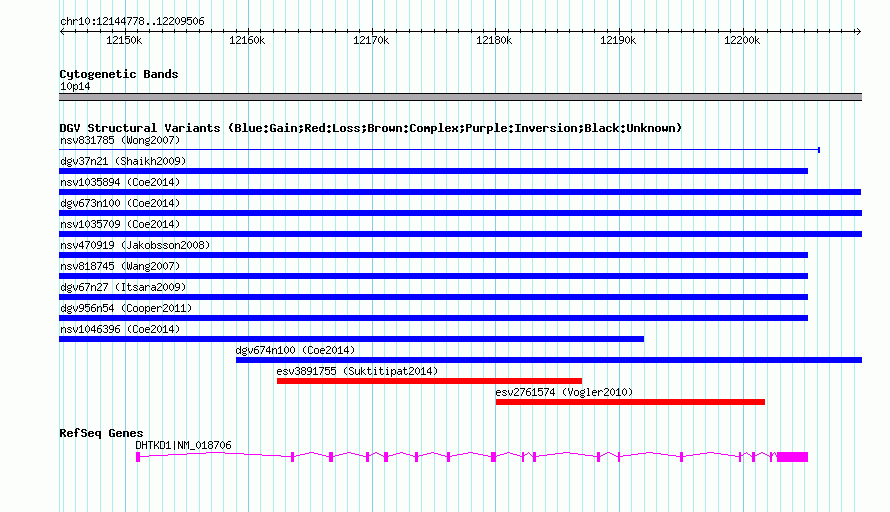The width and height of the screenshot is (890, 512).
Task: Select the nsv1046396 (Coe2014) label
Action: [120, 329]
